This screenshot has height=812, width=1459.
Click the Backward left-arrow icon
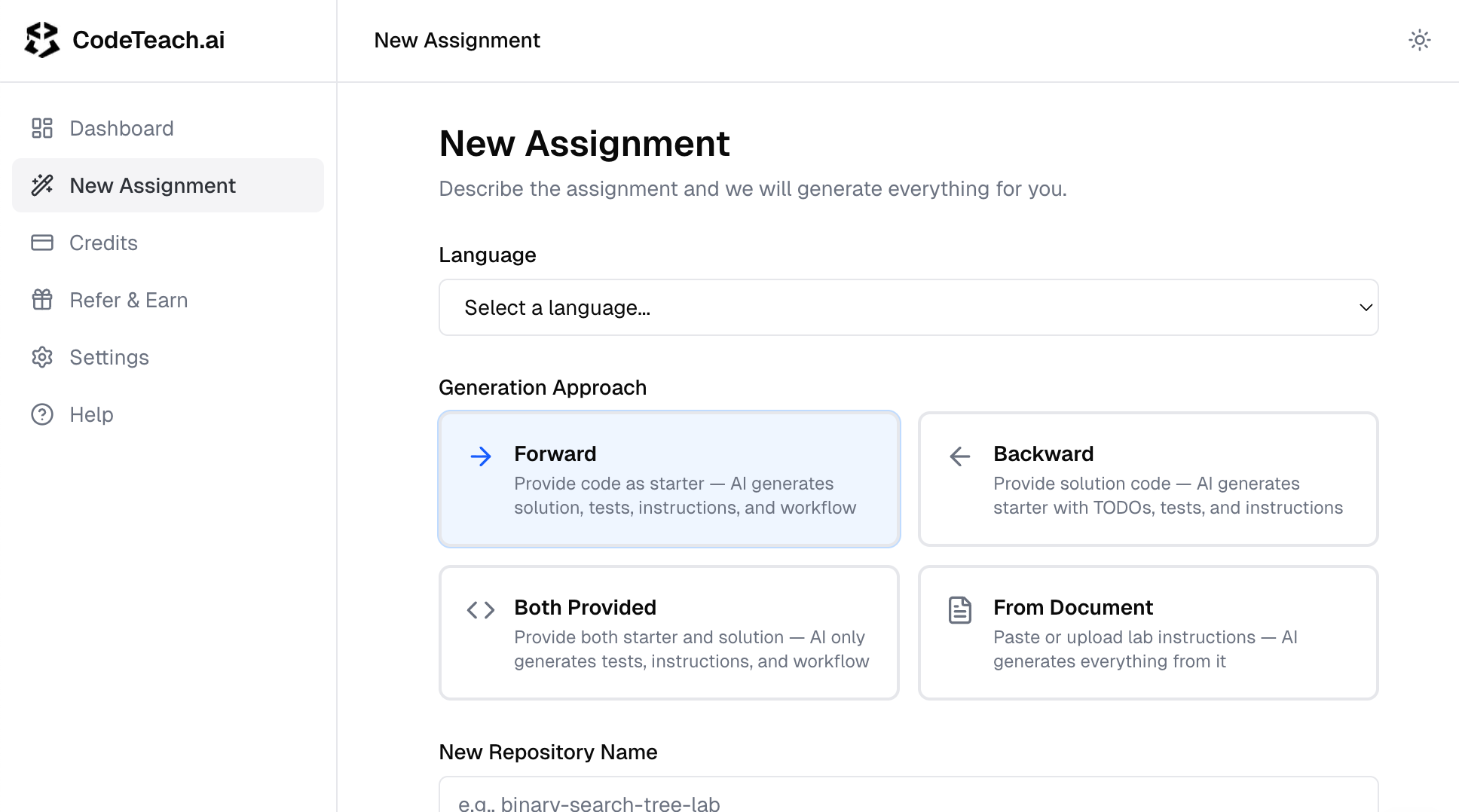[960, 456]
